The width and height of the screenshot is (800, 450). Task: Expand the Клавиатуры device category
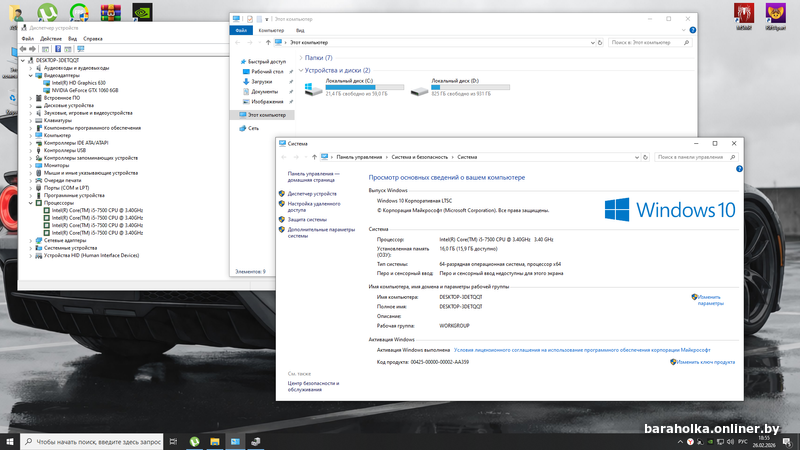[x=29, y=120]
